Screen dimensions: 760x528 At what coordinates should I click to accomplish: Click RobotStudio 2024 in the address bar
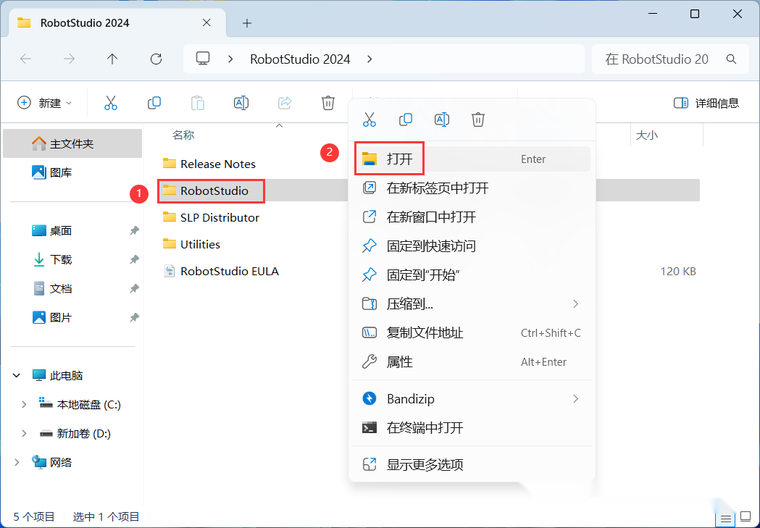point(300,59)
